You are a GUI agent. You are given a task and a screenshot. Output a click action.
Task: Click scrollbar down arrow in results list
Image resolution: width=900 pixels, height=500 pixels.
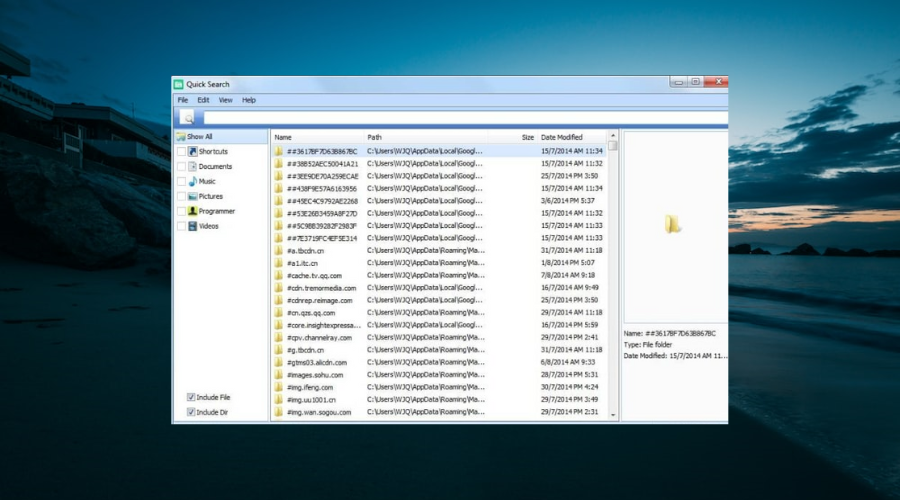(x=613, y=416)
